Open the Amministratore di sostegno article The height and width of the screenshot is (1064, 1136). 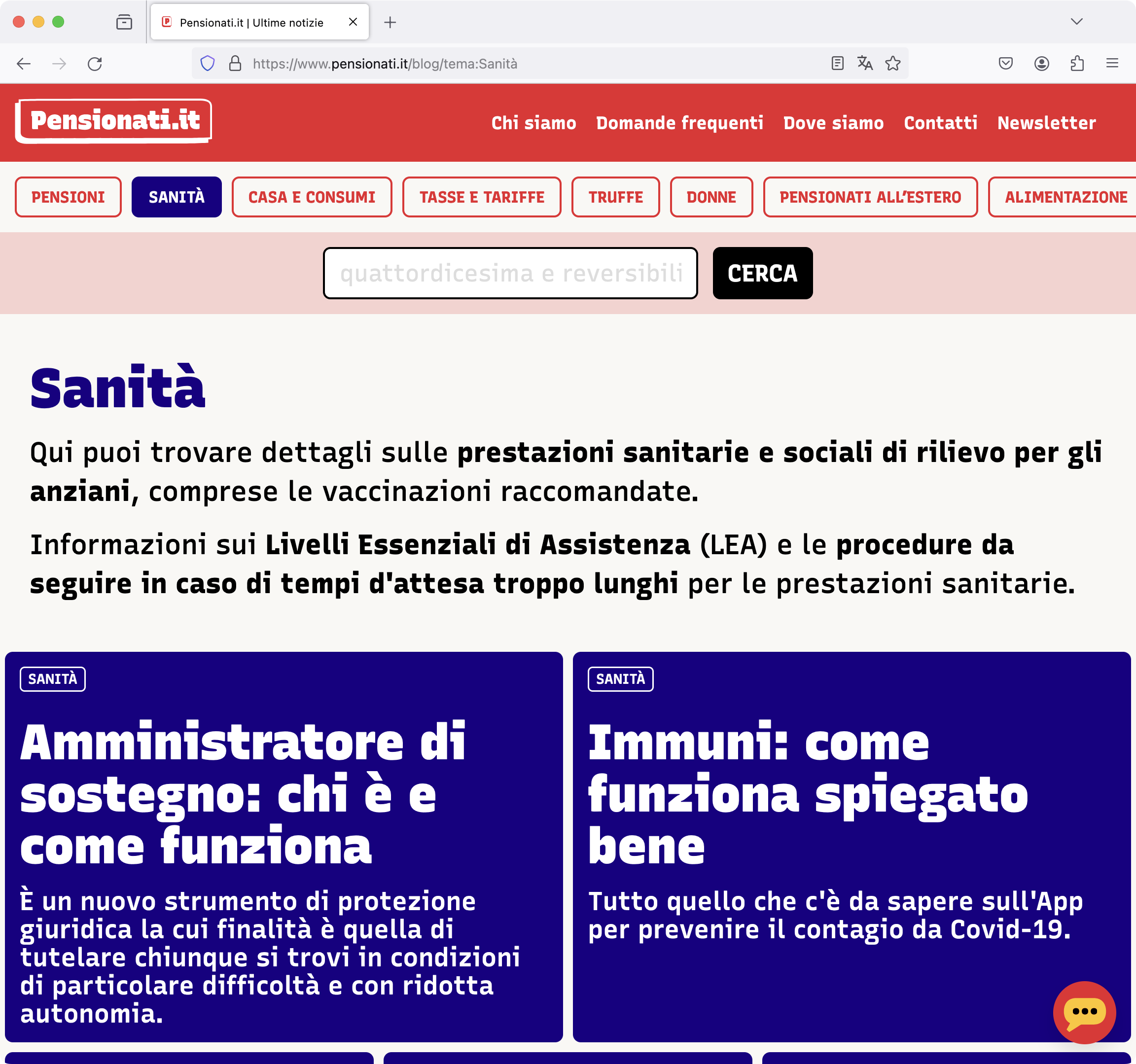click(243, 793)
